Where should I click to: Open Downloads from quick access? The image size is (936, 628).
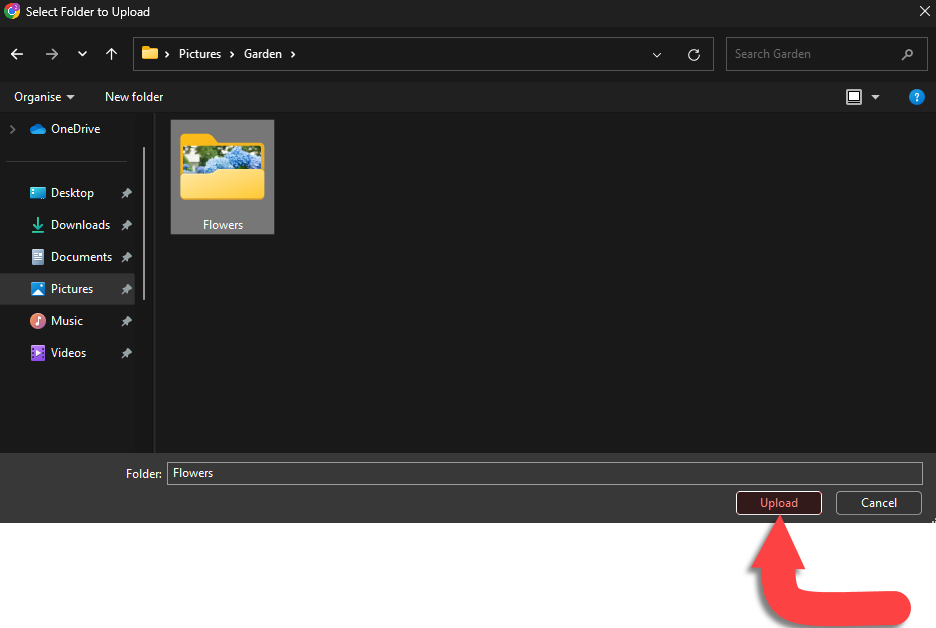click(70, 225)
